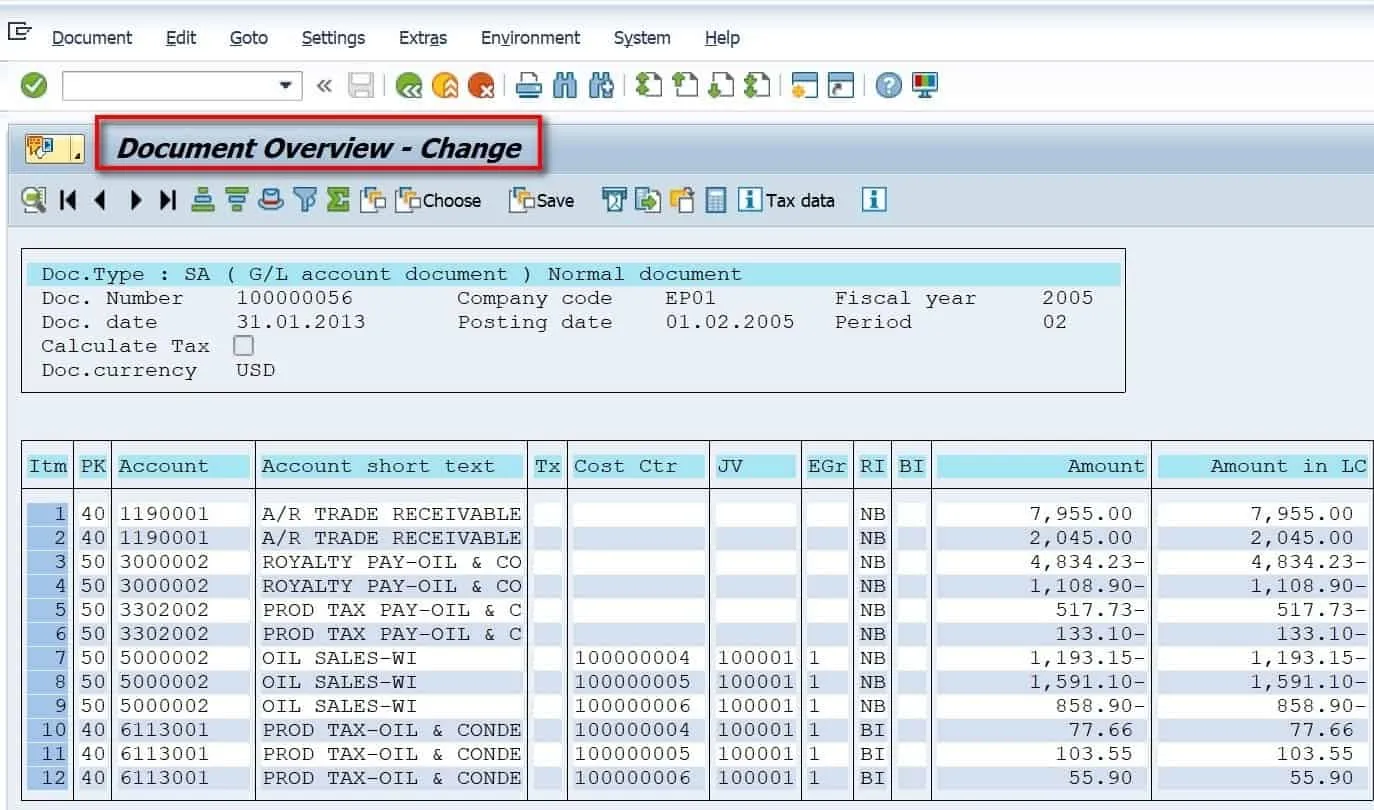The height and width of the screenshot is (810, 1374).
Task: Click into the transaction command field
Action: [170, 86]
